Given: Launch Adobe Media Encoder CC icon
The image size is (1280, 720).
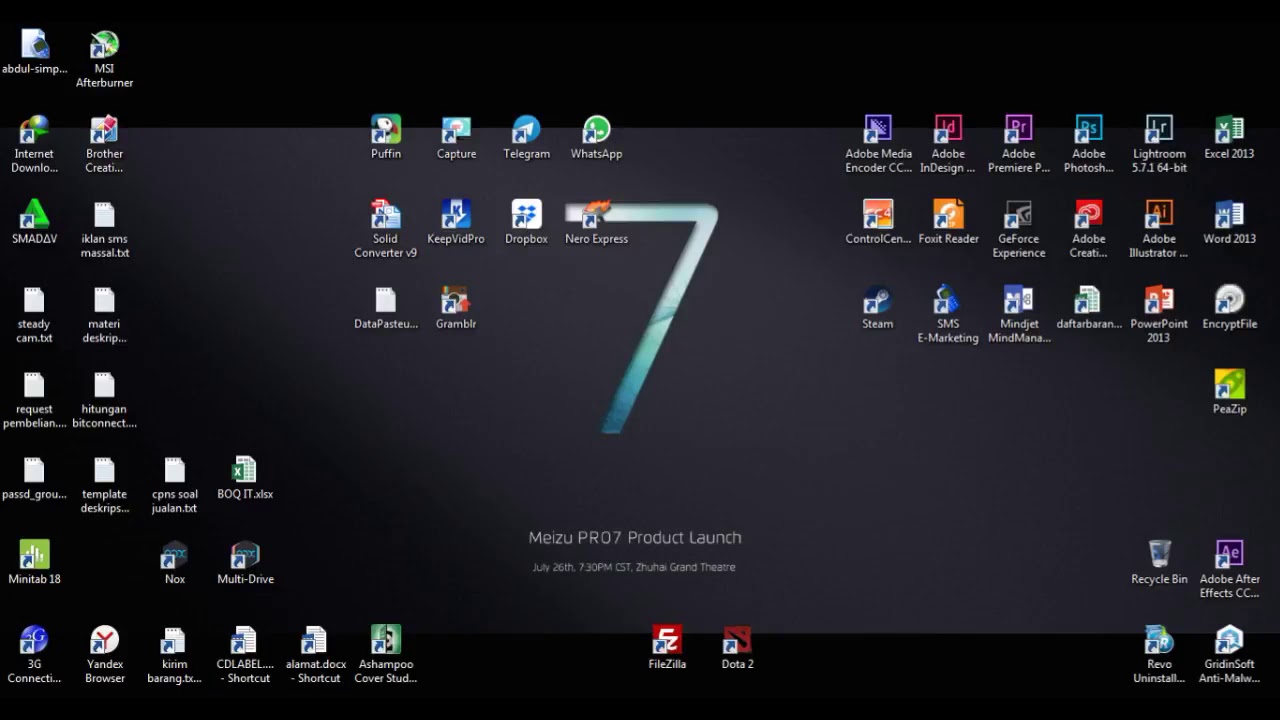Looking at the screenshot, I should point(878,130).
